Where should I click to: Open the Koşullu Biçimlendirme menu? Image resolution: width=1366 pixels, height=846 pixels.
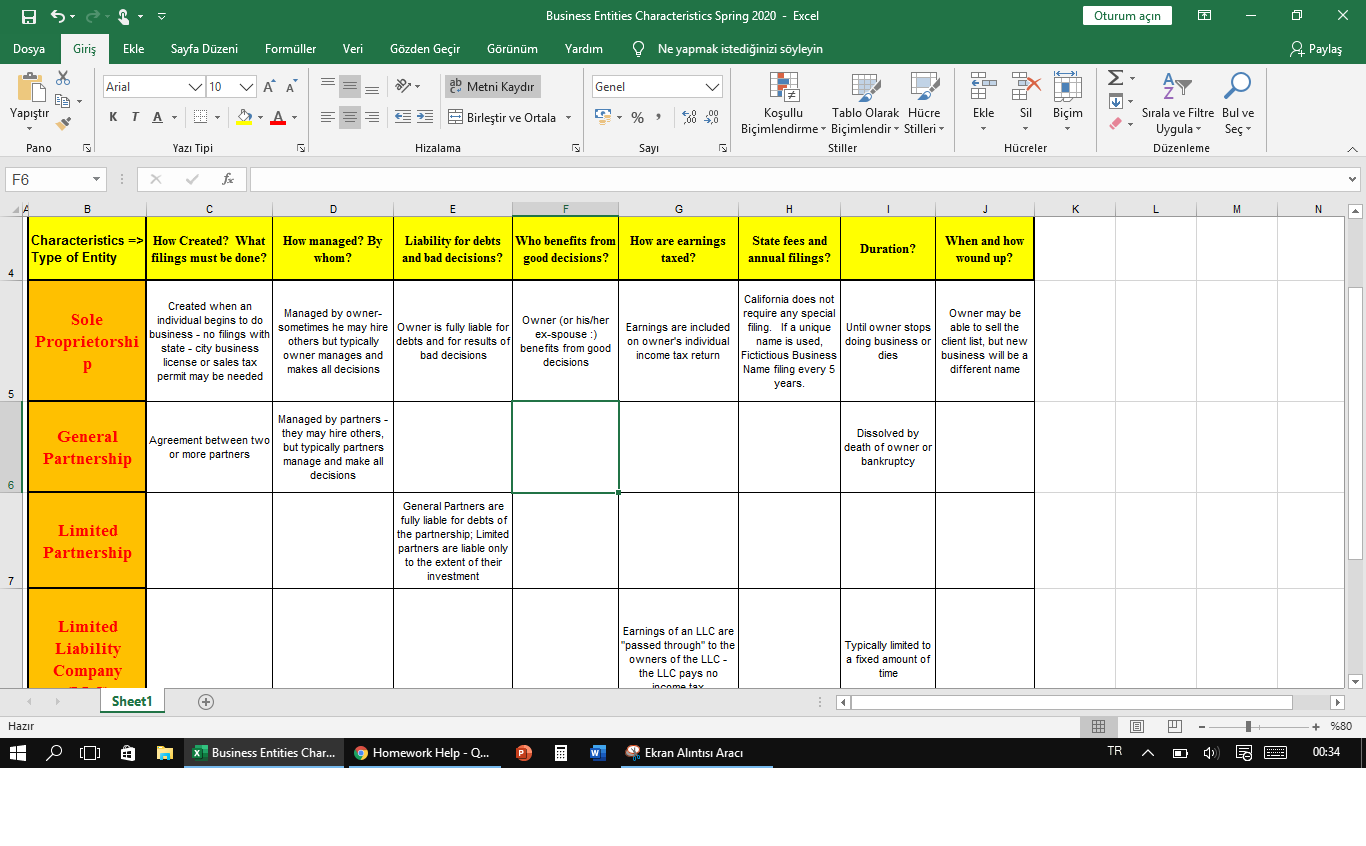click(784, 105)
